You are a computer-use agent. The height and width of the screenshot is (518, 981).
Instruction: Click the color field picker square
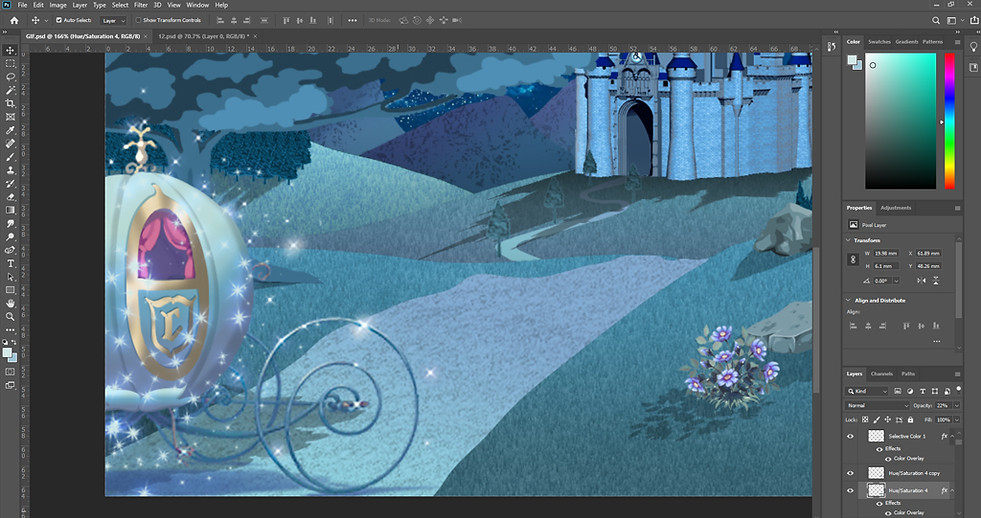point(900,121)
